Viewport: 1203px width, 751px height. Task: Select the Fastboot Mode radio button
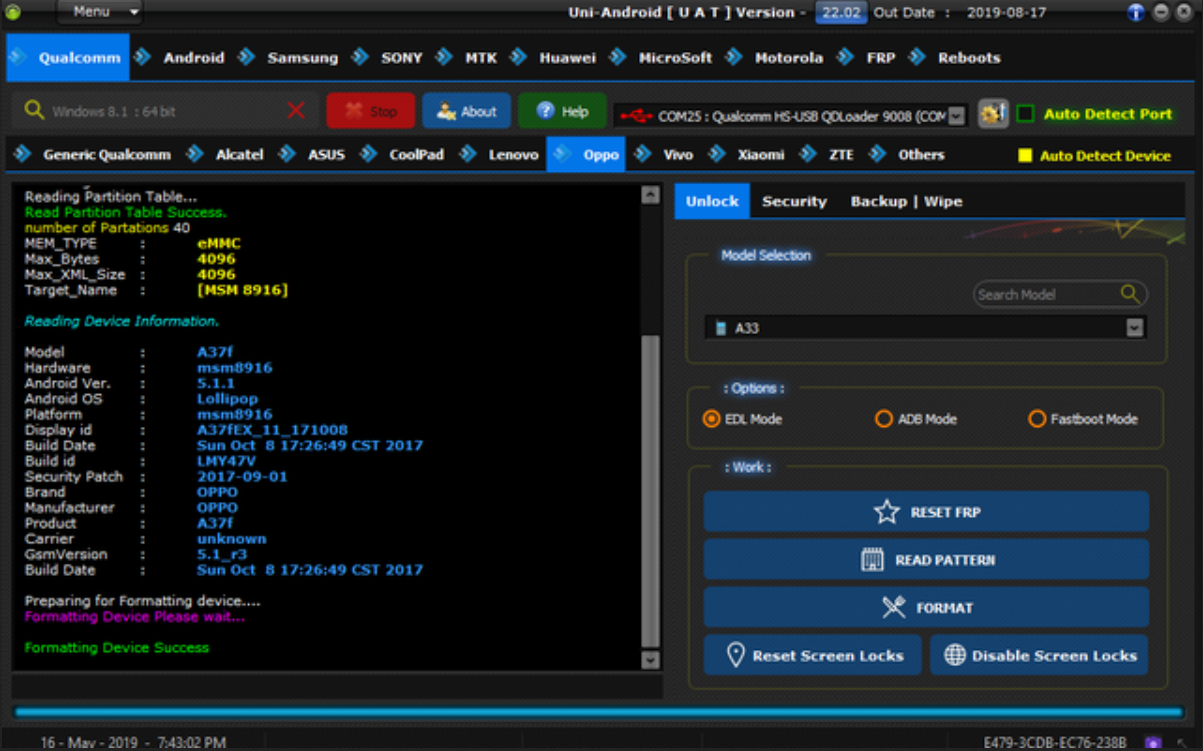[x=1036, y=419]
